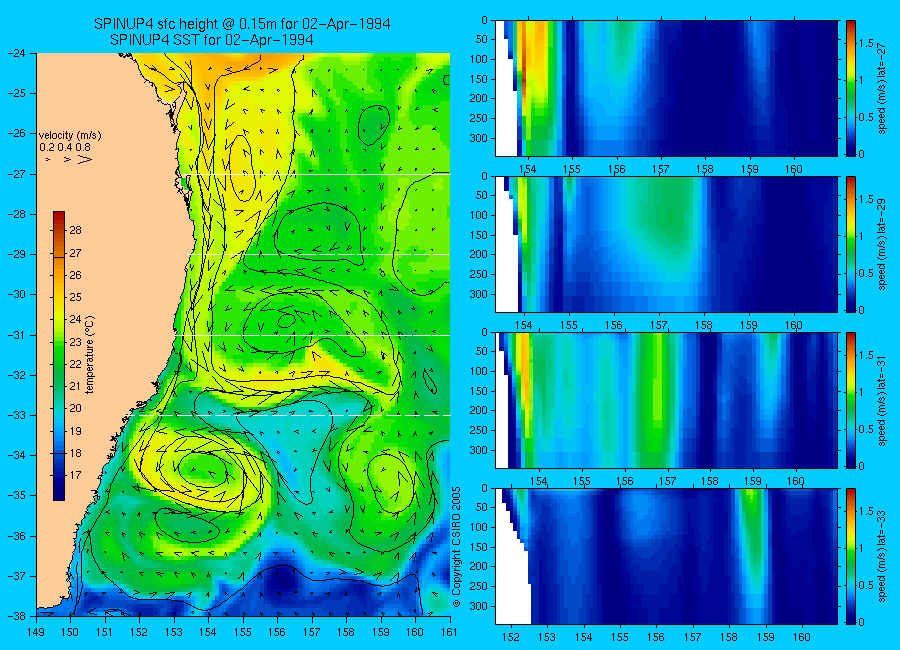Click the '0.2 0.4 0.8' velocity scale values

click(65, 147)
